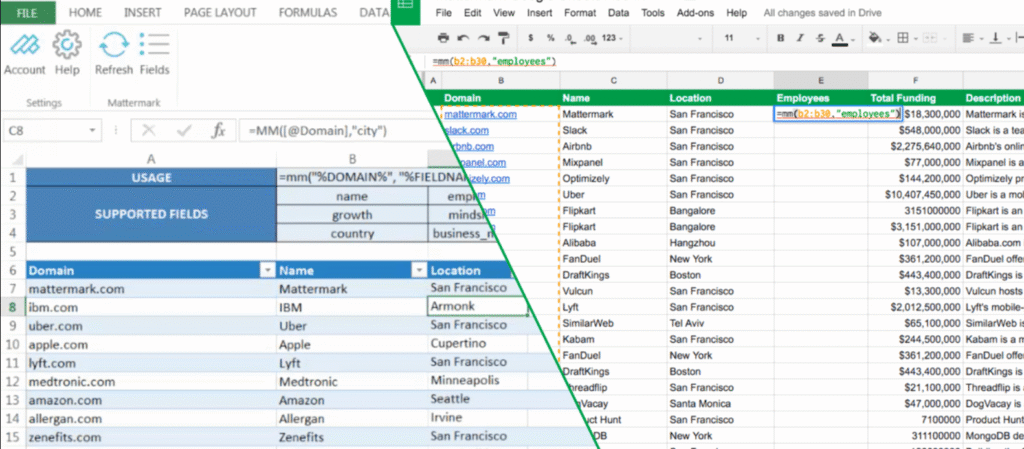The height and width of the screenshot is (449, 1024).
Task: Open the Name column filter dropdown in Excel
Action: coord(417,270)
